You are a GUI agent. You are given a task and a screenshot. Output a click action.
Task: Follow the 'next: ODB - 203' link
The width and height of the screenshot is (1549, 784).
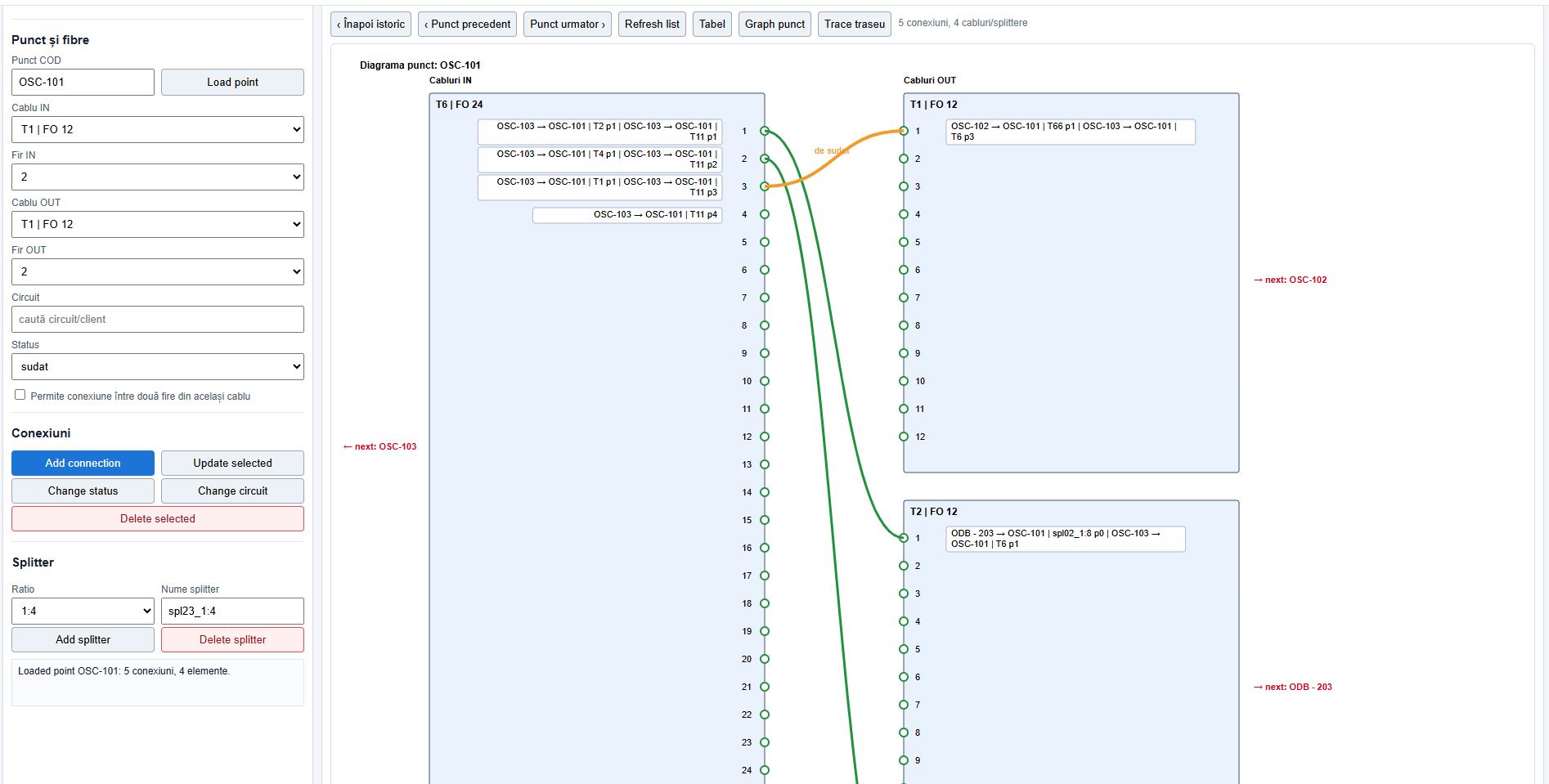pos(1293,687)
